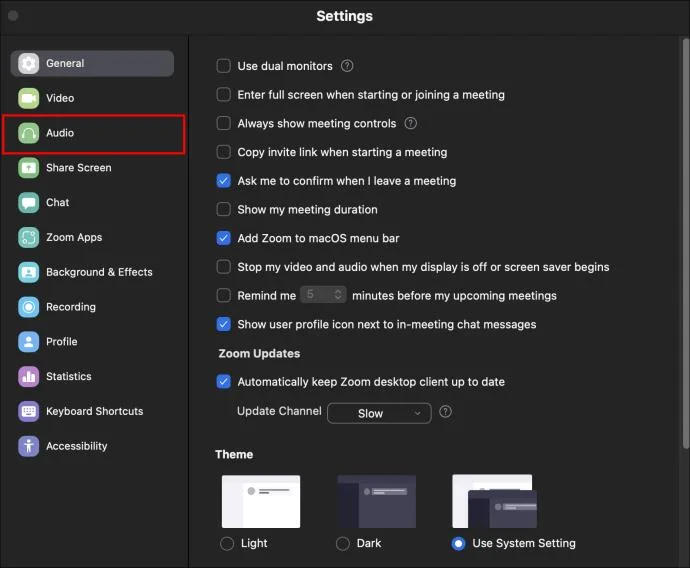The image size is (690, 568).
Task: Click the reminder minutes stepper arrows
Action: [x=338, y=294]
